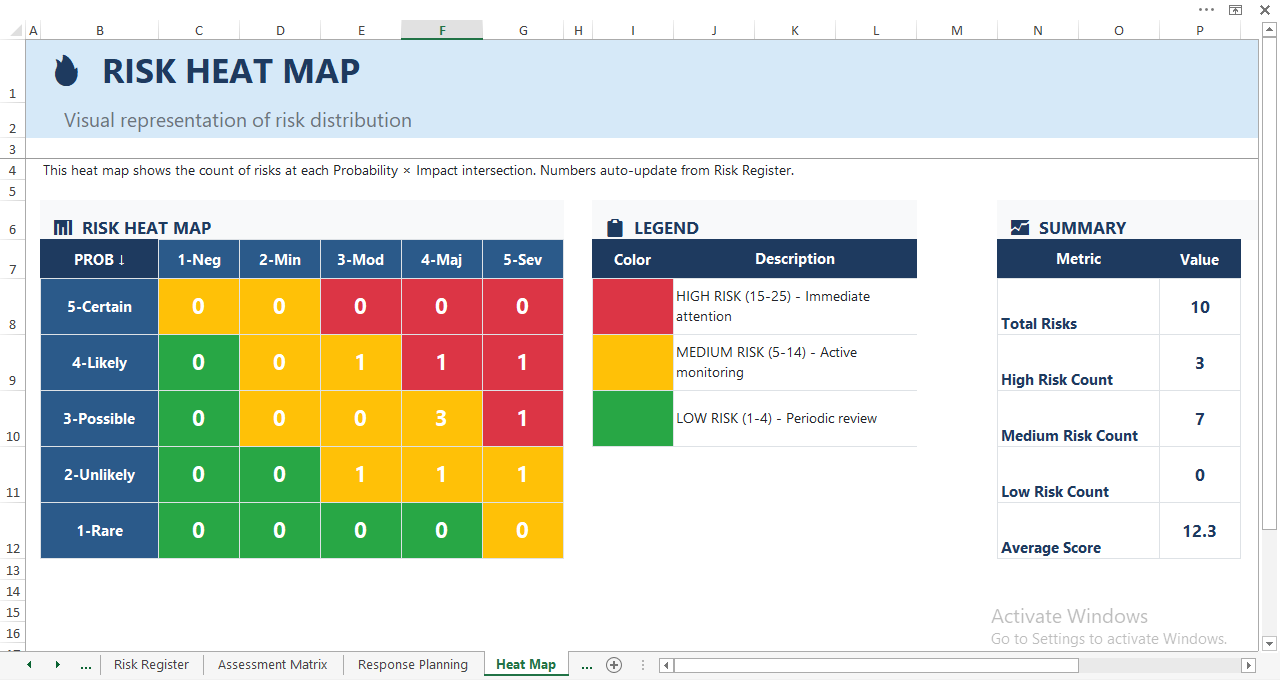Select the 3-Possible row label
Image resolution: width=1280 pixels, height=680 pixels.
[x=99, y=419]
